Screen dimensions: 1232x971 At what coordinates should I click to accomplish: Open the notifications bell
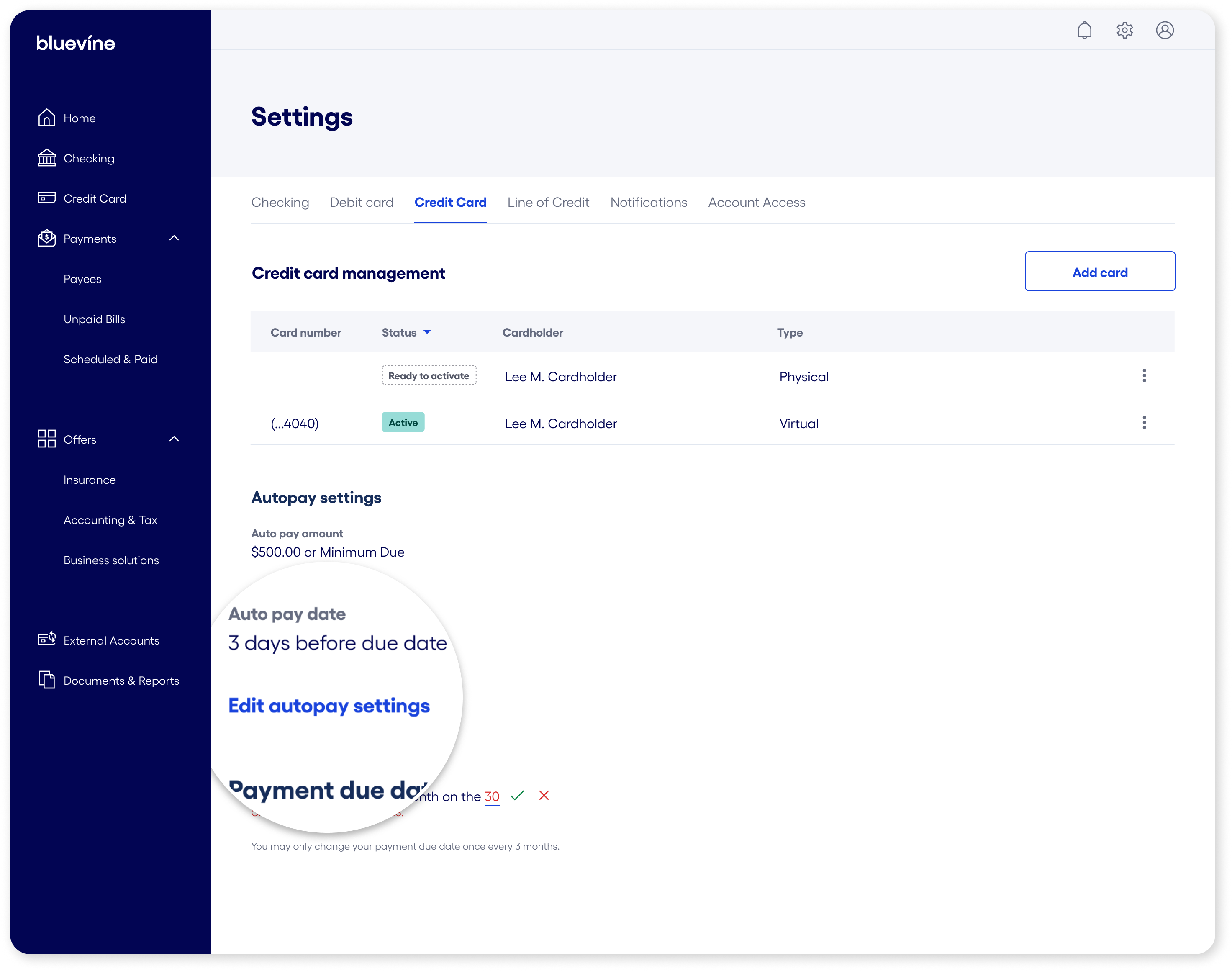[x=1085, y=30]
